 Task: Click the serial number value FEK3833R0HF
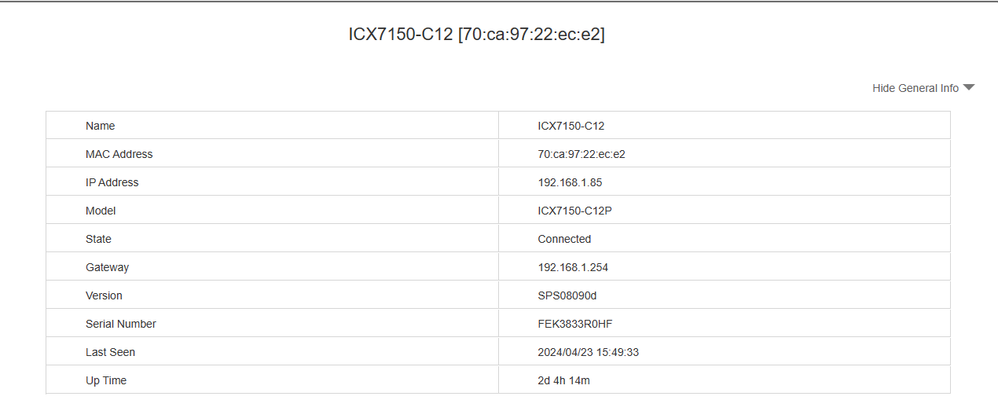click(574, 324)
